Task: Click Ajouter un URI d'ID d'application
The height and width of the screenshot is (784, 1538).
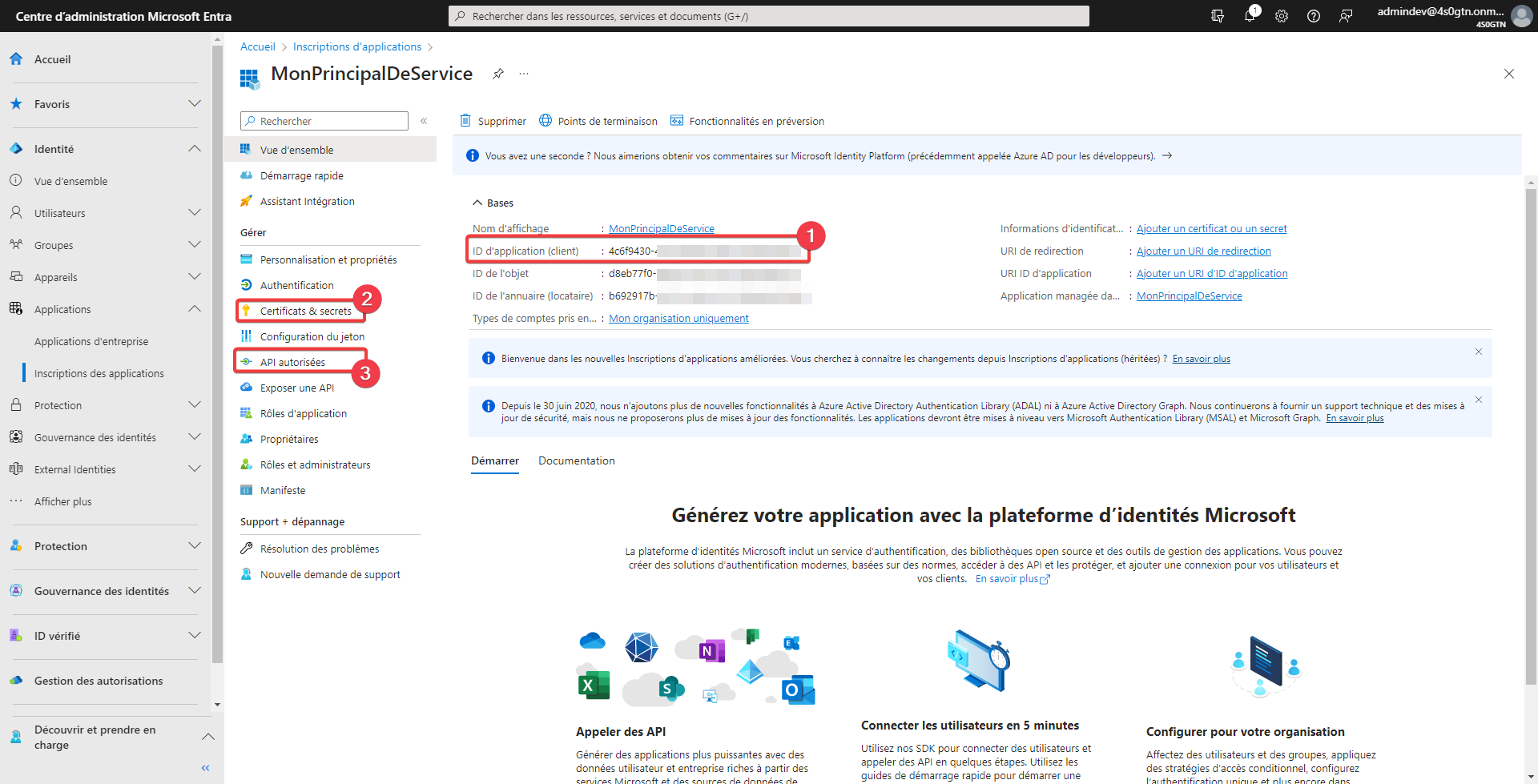Action: (x=1212, y=274)
